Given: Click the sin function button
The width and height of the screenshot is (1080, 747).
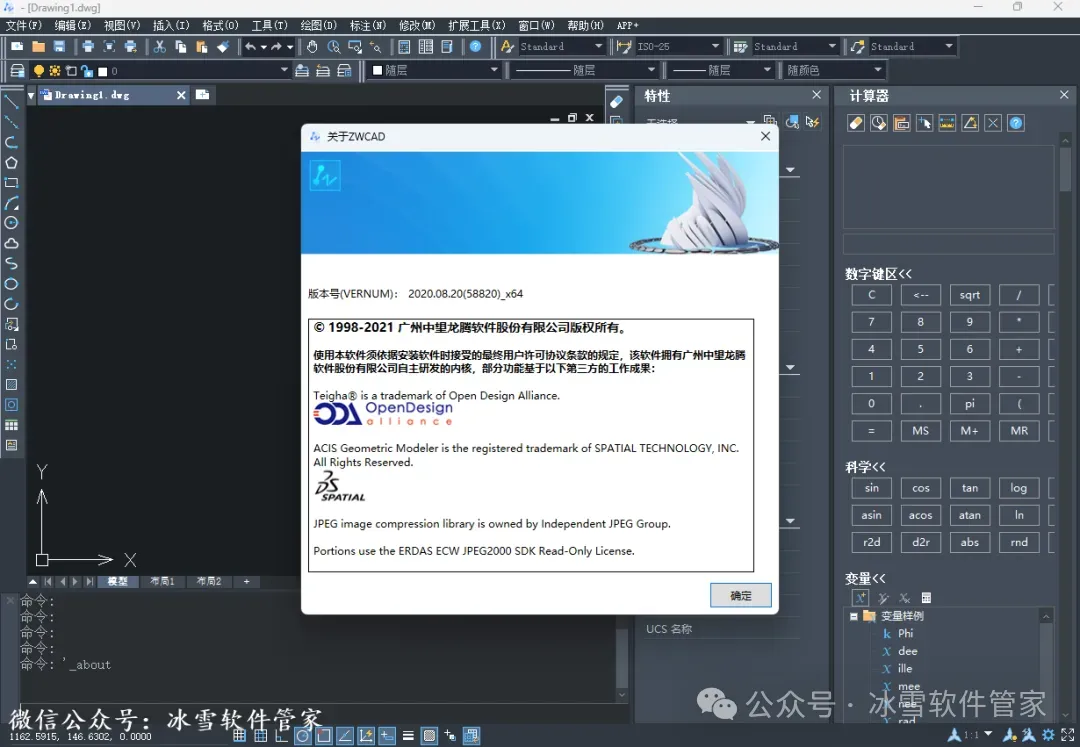Looking at the screenshot, I should click(x=871, y=488).
